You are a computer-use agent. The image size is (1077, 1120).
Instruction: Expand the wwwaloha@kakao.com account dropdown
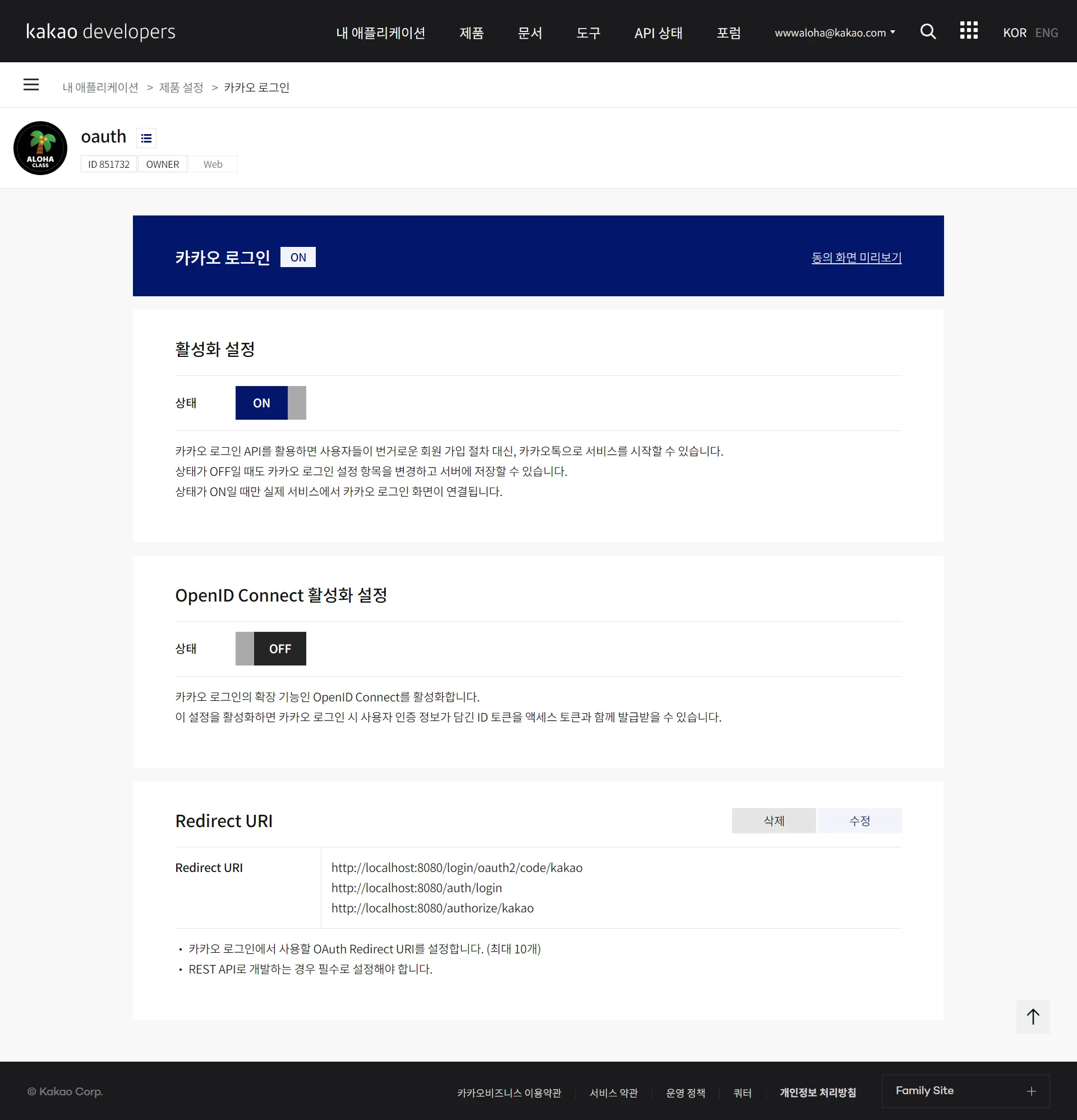pyautogui.click(x=834, y=33)
